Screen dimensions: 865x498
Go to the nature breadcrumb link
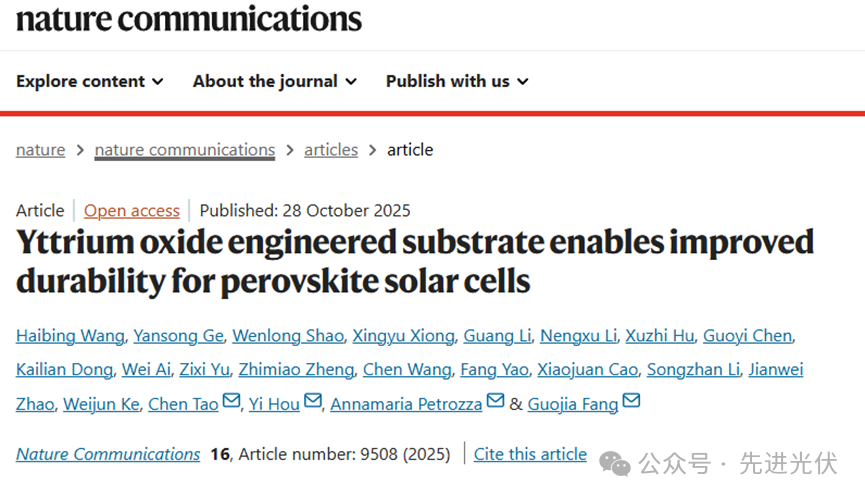[x=40, y=150]
